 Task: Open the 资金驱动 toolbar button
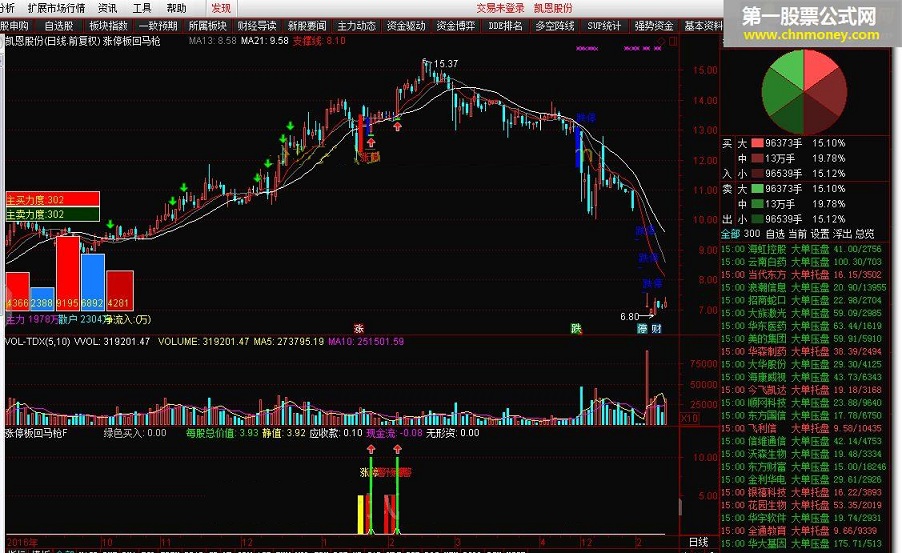pos(406,26)
